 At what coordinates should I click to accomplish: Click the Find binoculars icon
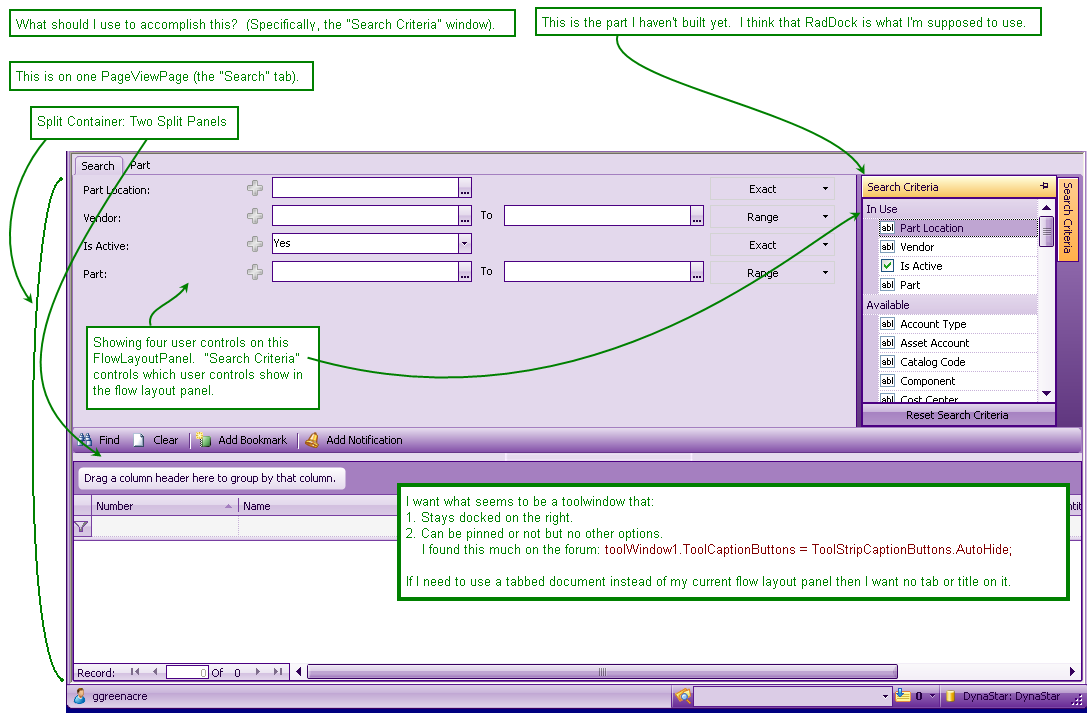click(x=85, y=439)
